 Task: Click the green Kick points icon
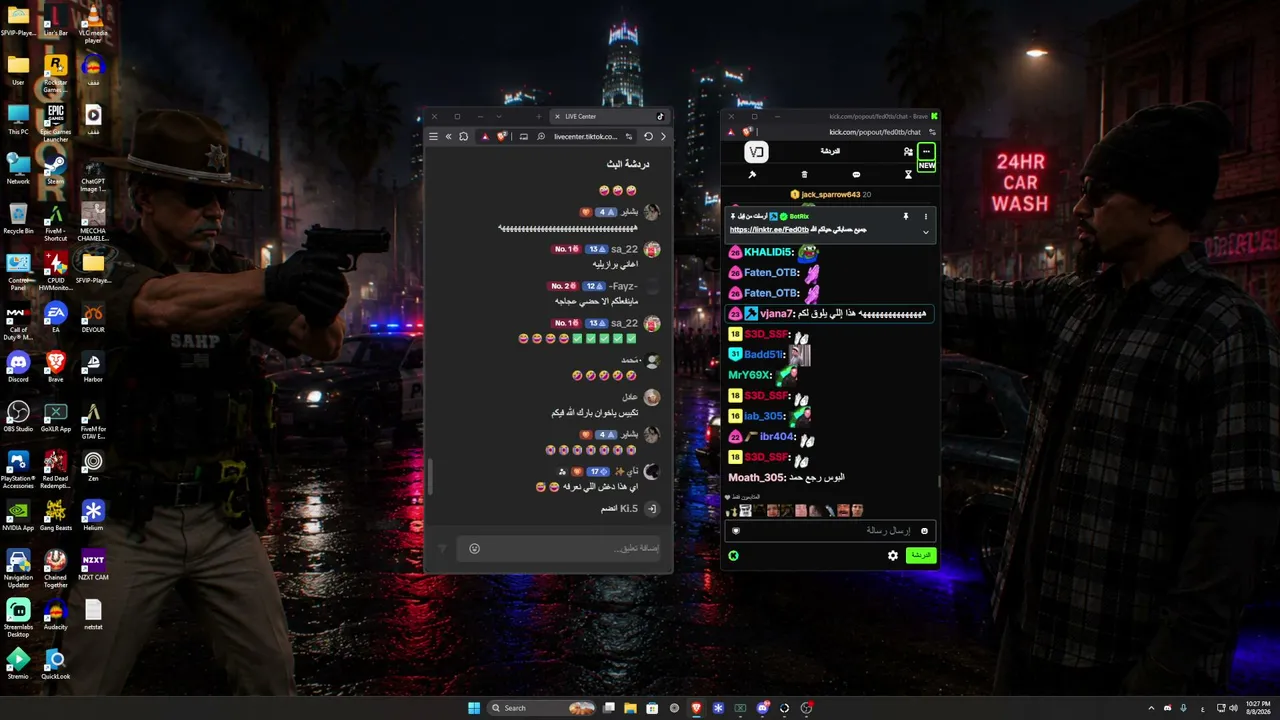[x=733, y=555]
